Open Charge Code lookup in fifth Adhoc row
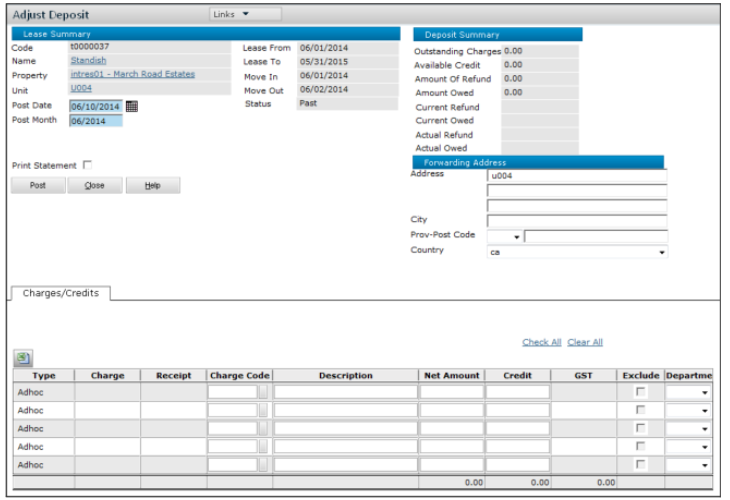This screenshot has height=500, width=730. coord(264,465)
